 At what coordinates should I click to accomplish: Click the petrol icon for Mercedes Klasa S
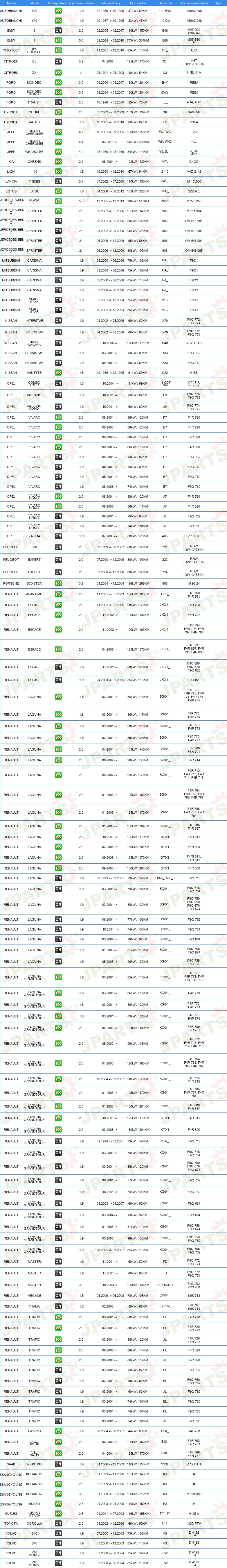click(x=58, y=201)
